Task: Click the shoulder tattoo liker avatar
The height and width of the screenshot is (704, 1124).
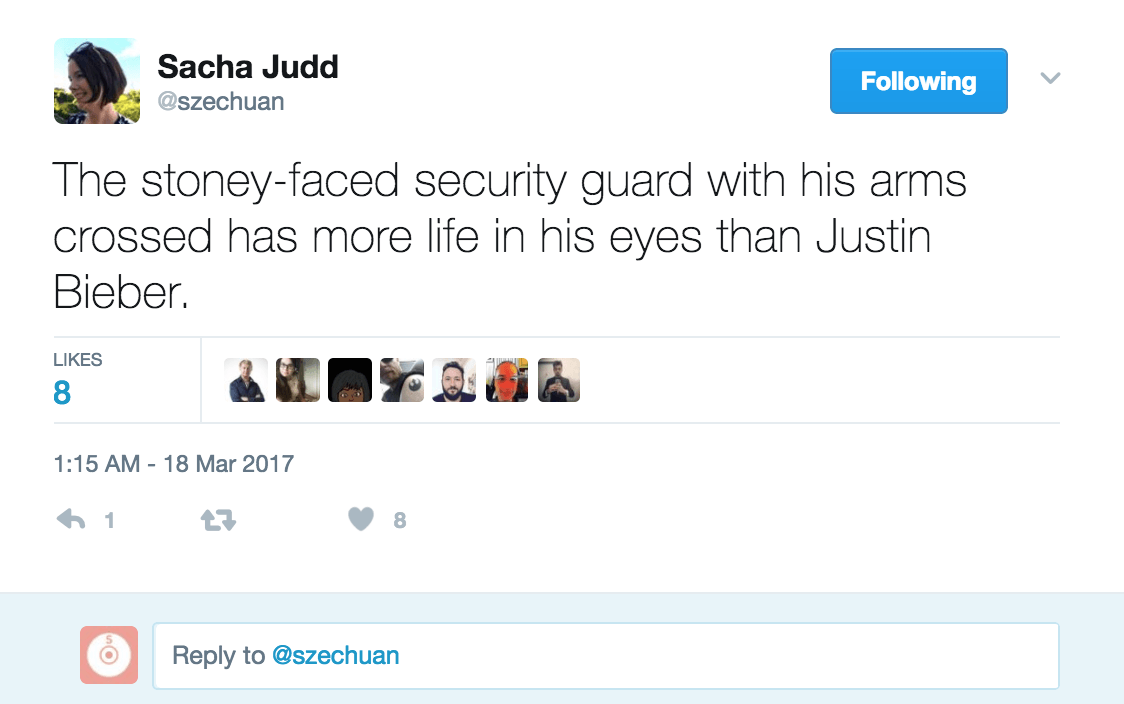Action: coord(402,380)
